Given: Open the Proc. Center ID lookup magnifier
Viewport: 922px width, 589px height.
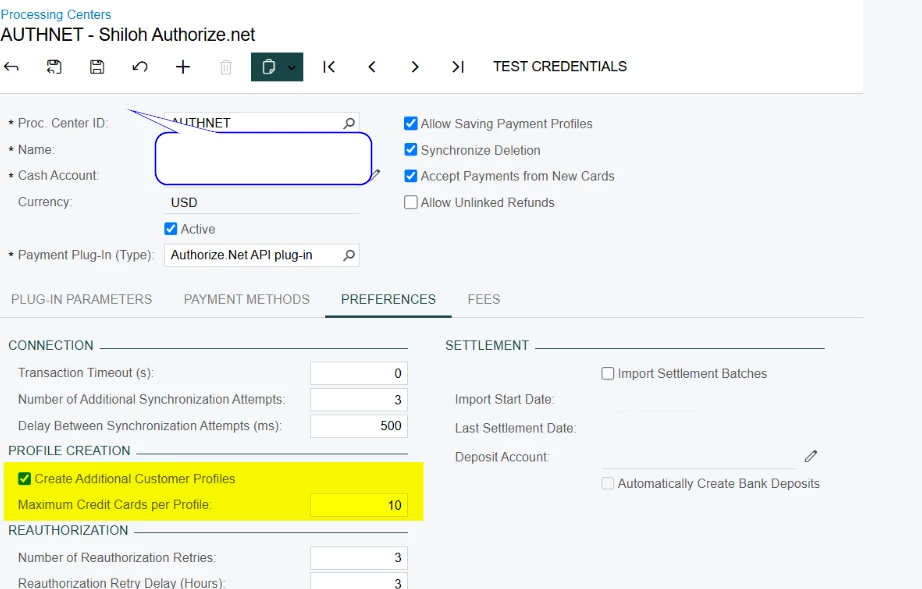Looking at the screenshot, I should click(x=349, y=123).
